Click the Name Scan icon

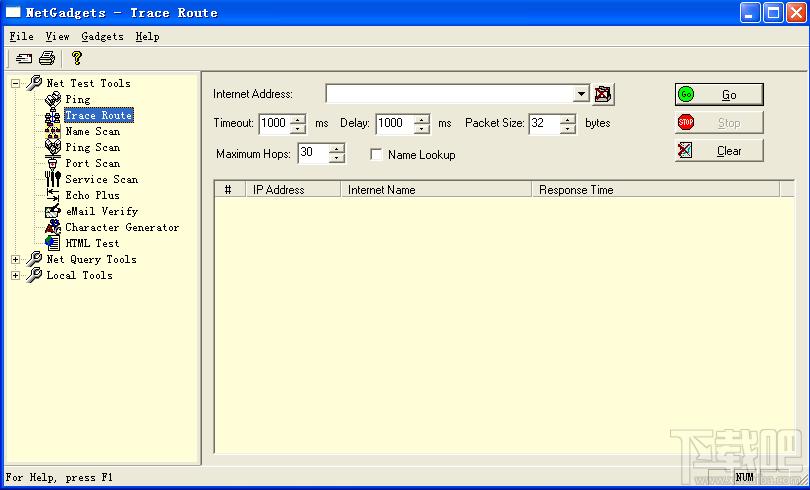point(53,131)
